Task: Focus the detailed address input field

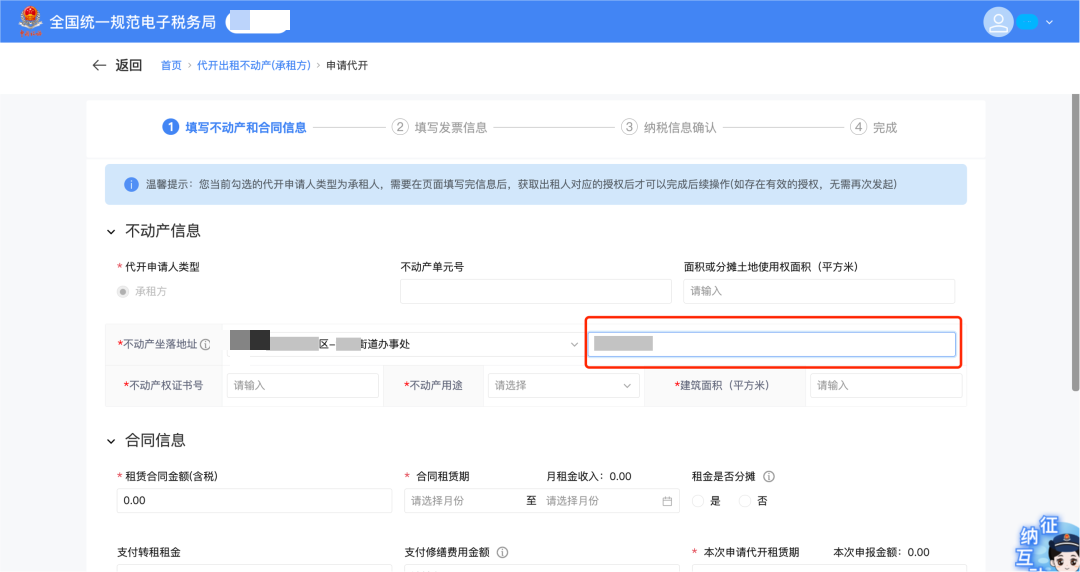Action: point(771,344)
